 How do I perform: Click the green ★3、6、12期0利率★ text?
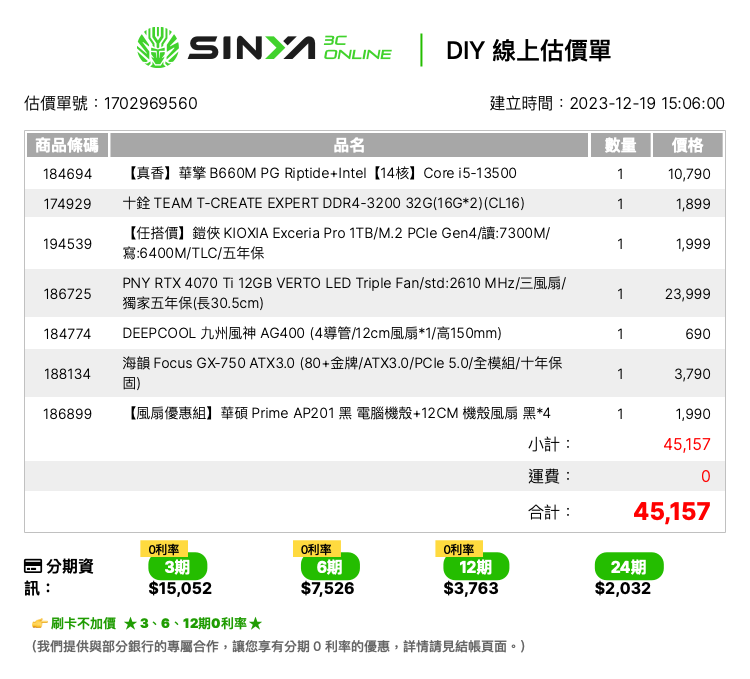(x=193, y=624)
